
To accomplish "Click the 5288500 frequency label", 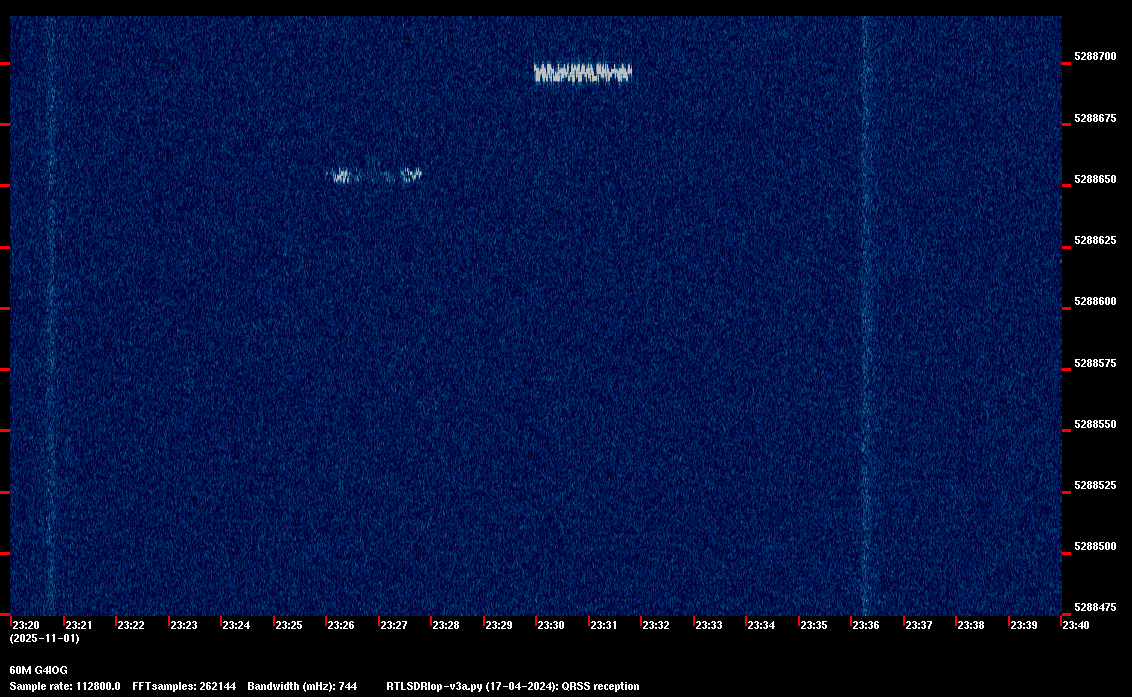I will (x=1094, y=546).
